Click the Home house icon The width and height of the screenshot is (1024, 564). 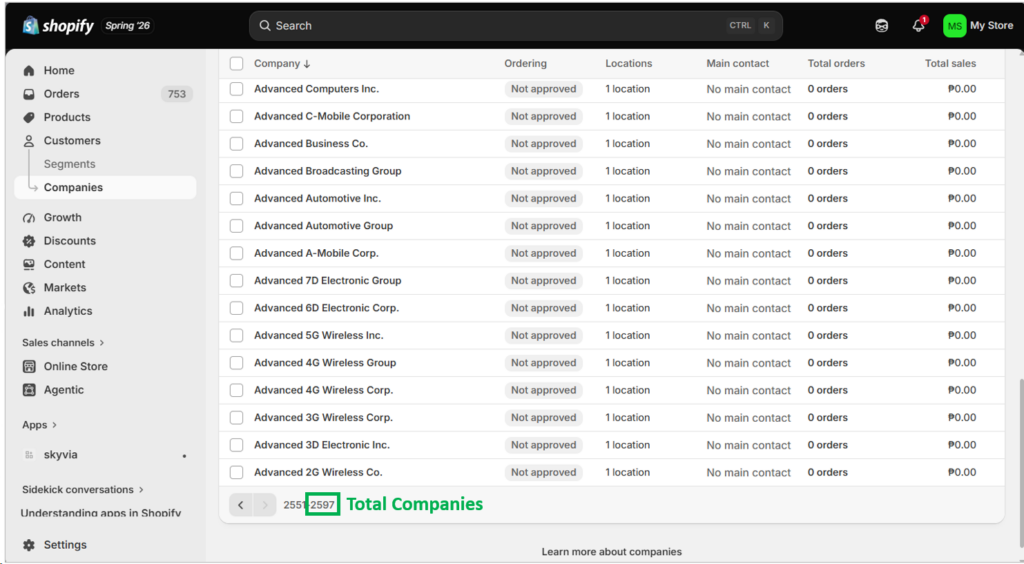(x=29, y=70)
